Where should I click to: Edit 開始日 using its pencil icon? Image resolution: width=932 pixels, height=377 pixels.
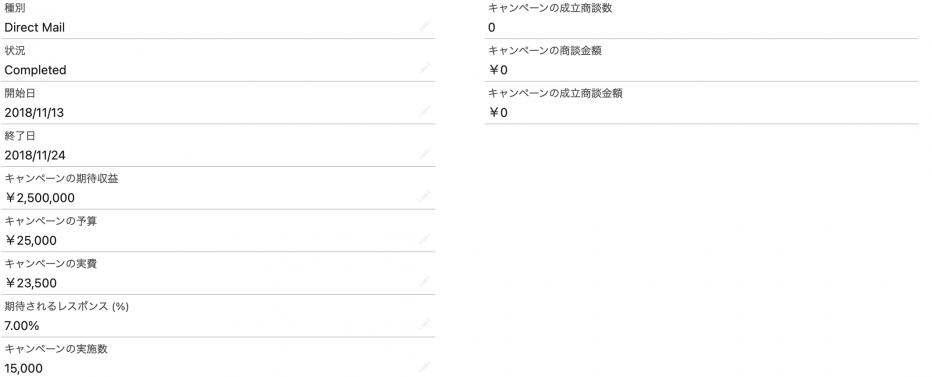point(424,111)
